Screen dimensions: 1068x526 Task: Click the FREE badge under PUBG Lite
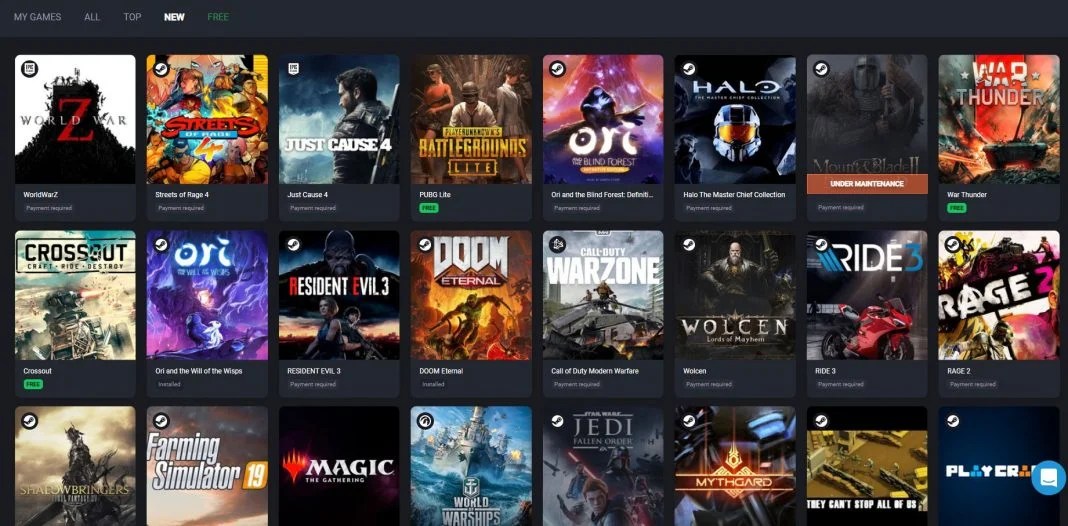(x=428, y=208)
